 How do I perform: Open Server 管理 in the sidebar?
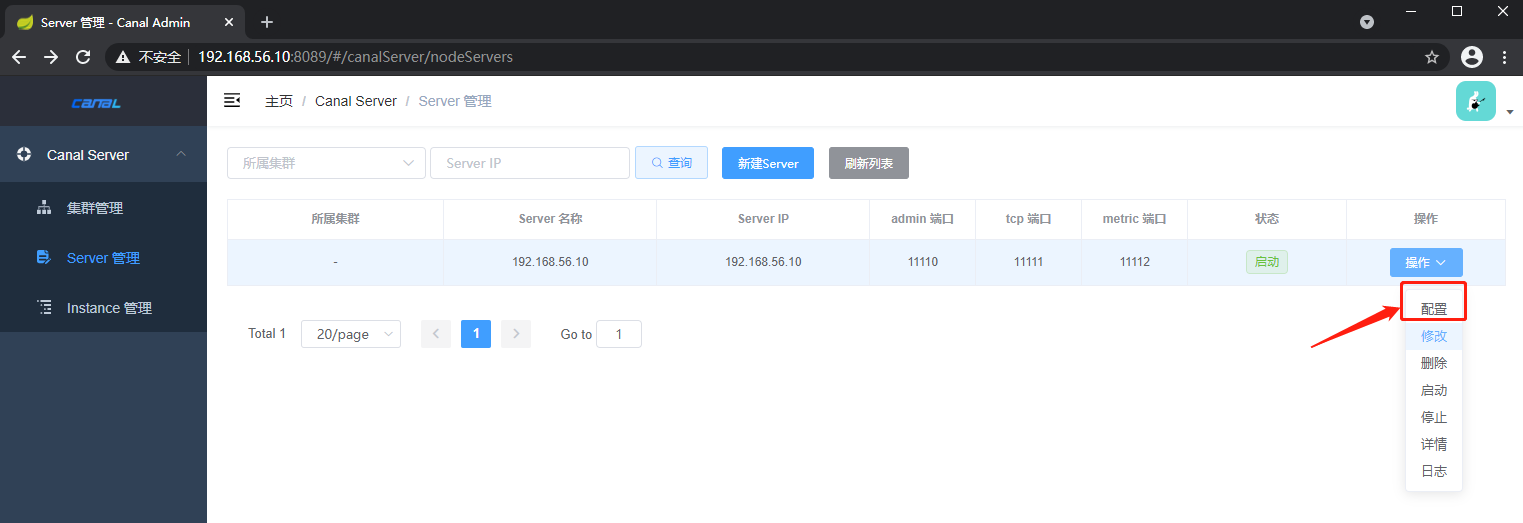tap(104, 258)
